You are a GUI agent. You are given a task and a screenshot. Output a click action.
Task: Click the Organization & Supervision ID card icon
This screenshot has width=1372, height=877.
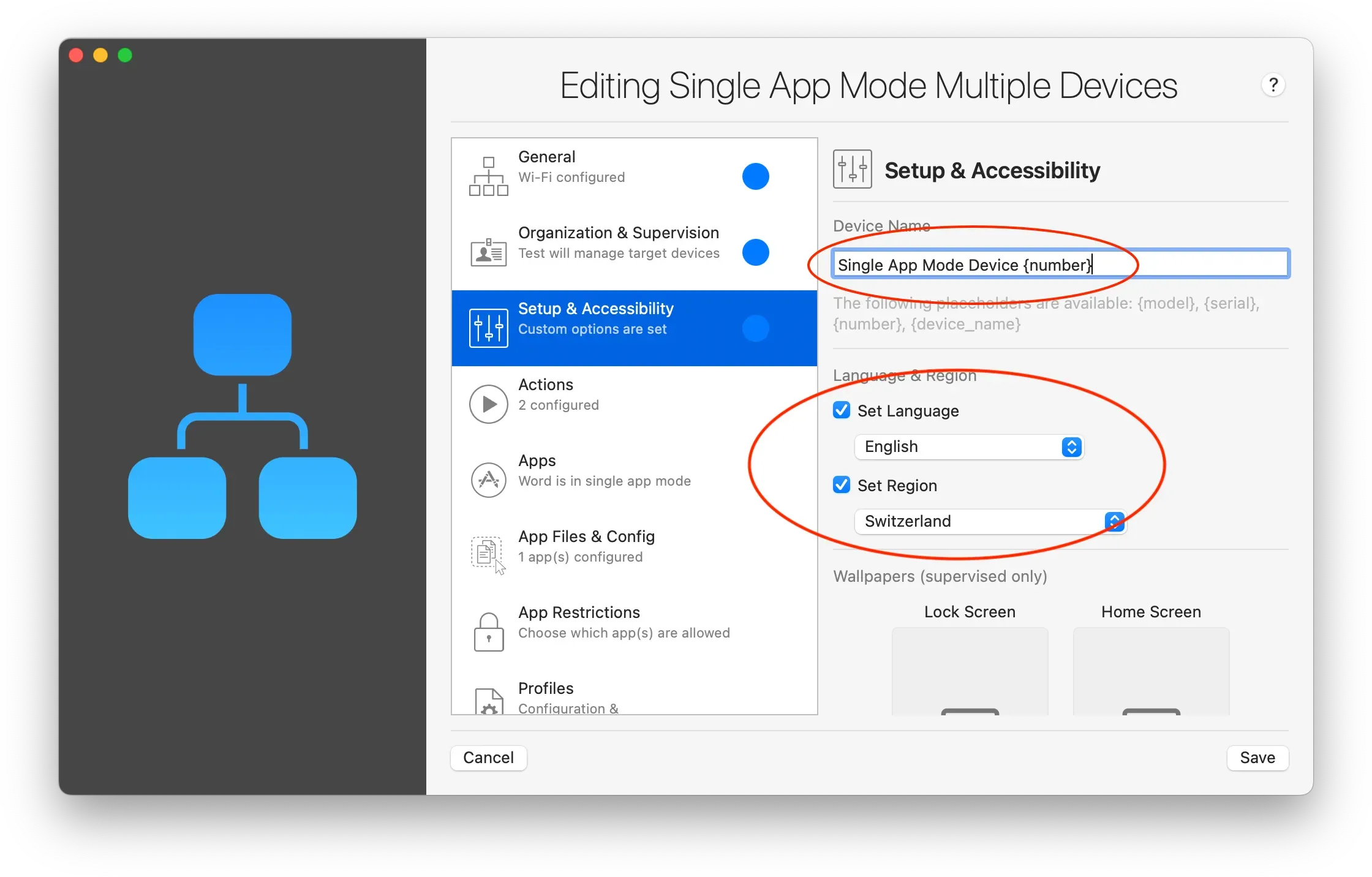pos(488,252)
